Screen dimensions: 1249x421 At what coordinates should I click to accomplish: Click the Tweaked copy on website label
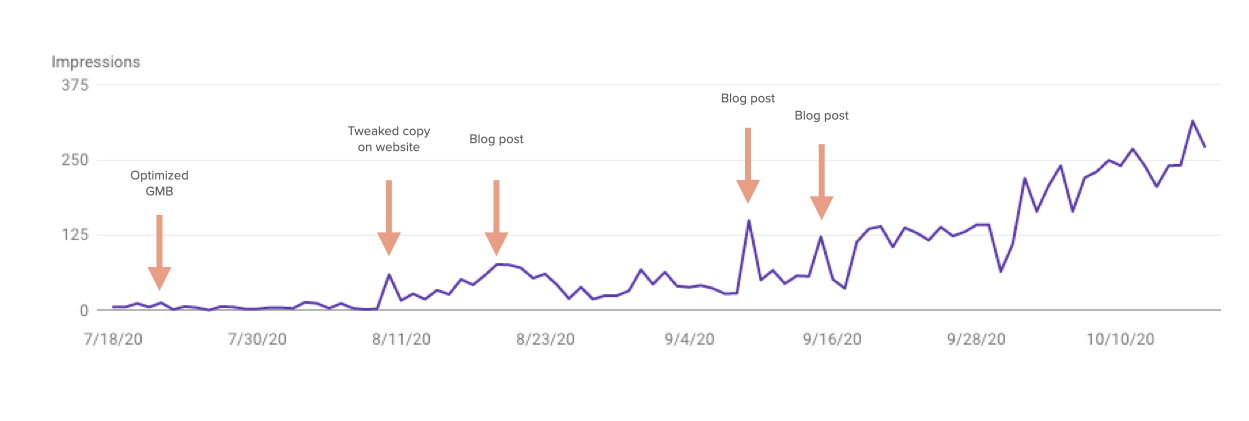[389, 139]
